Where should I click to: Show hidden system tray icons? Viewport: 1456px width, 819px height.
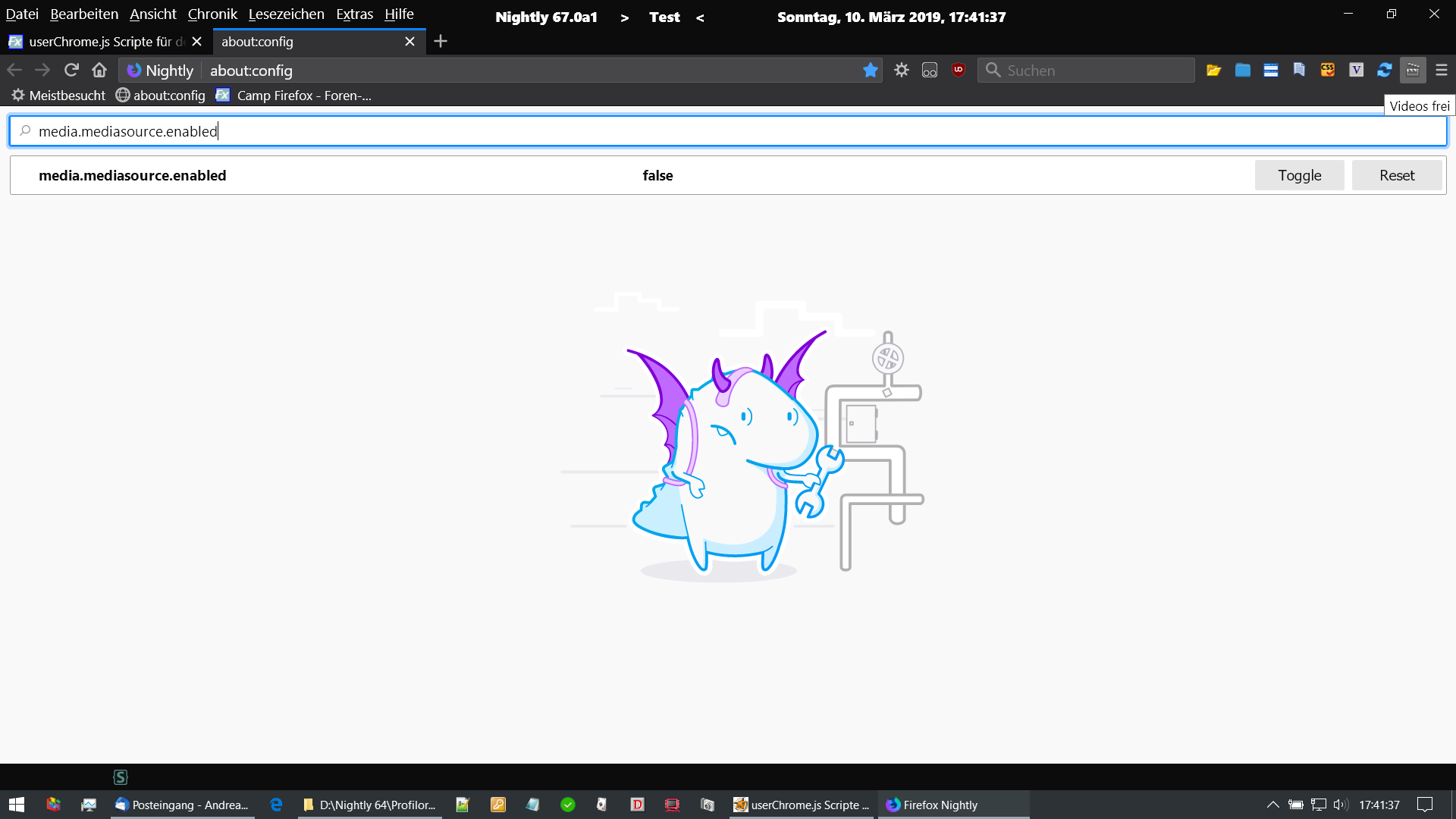(x=1272, y=805)
